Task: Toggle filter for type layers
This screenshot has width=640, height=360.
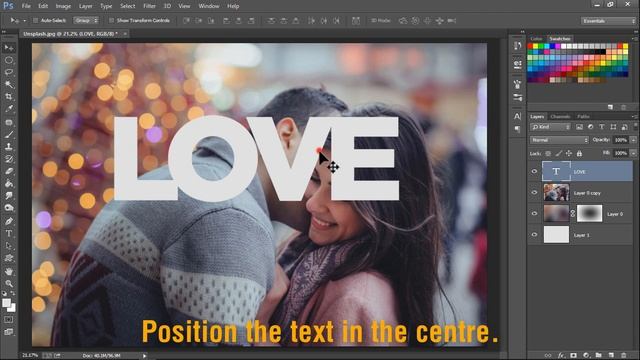Action: [602, 127]
